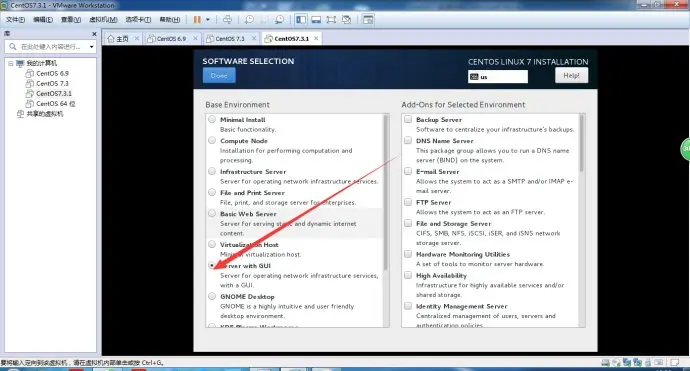Open the 帮助(H) menu
690x371 pixels.
pos(169,19)
